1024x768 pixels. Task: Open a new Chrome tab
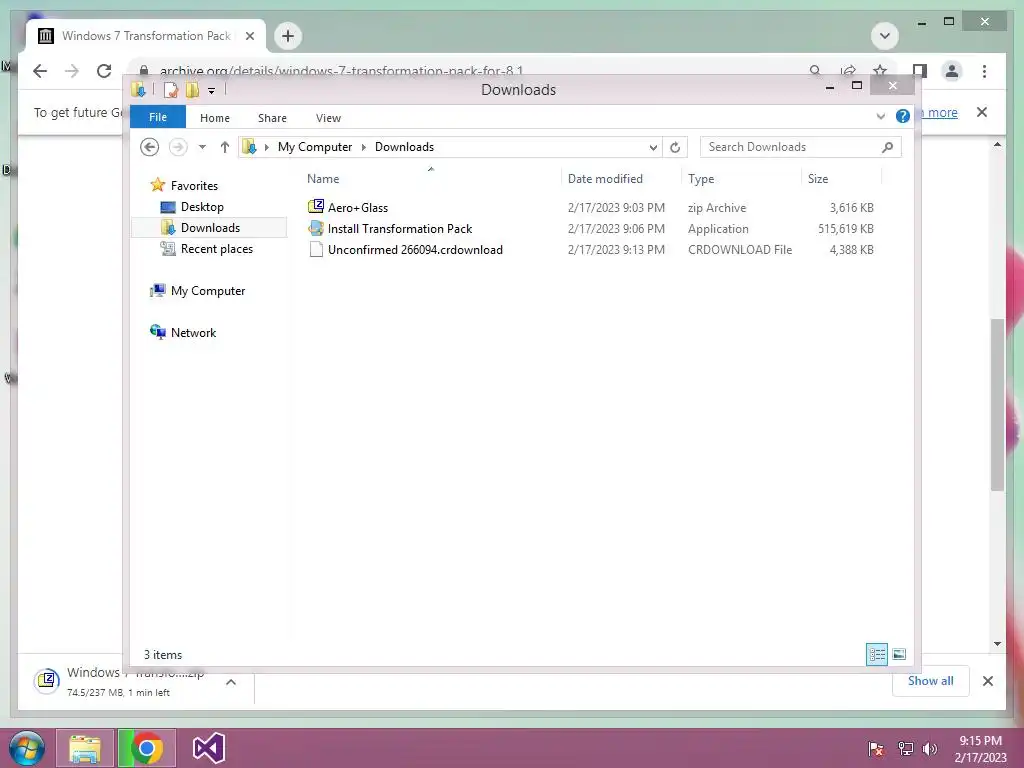(x=288, y=36)
